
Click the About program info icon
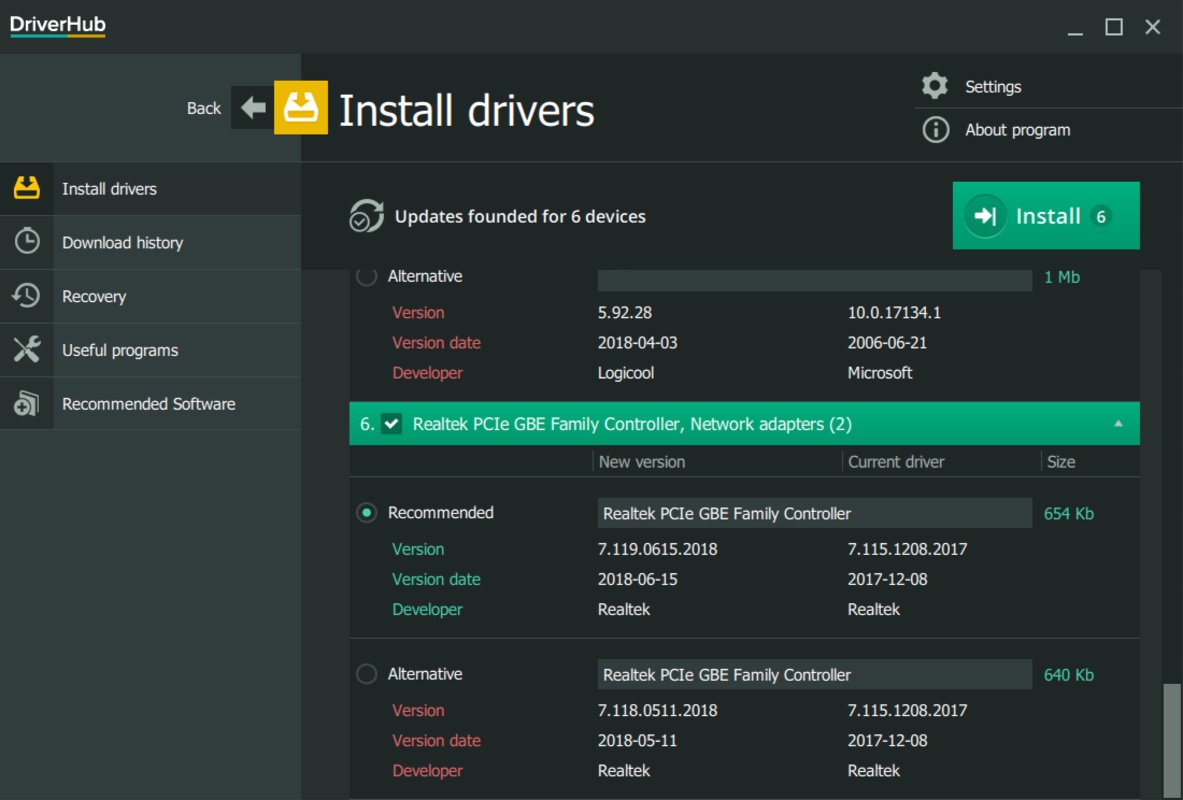click(x=935, y=130)
